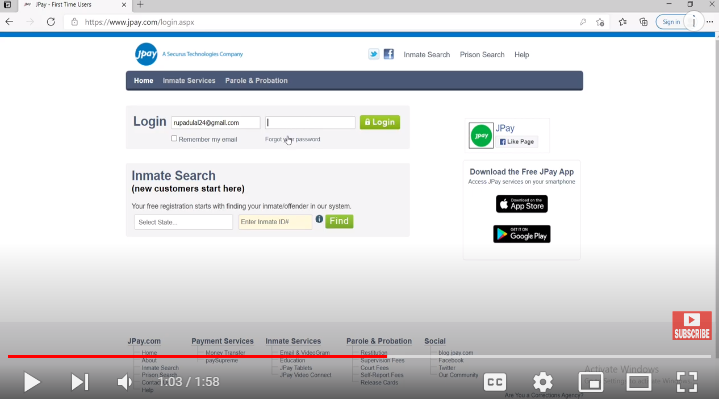719x399 pixels.
Task: Click the browser Back arrow
Action: coord(9,22)
